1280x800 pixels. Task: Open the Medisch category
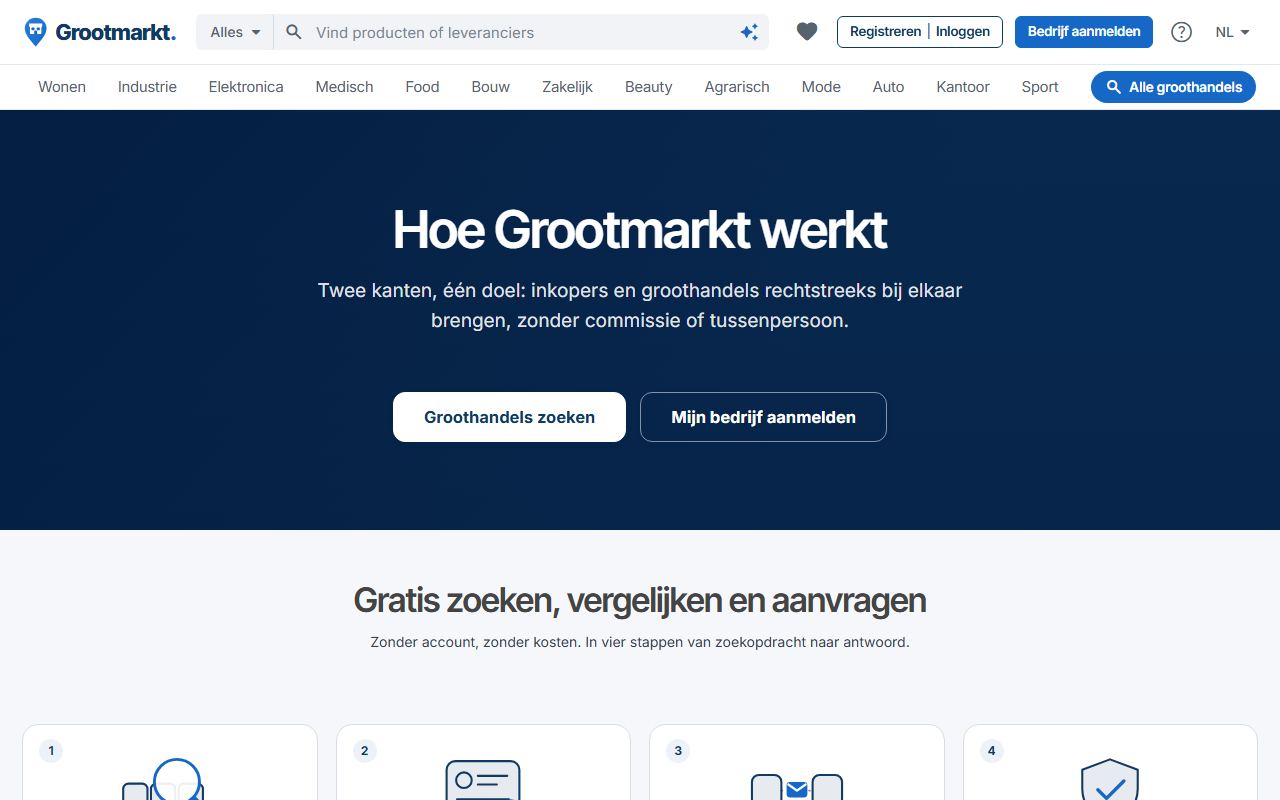(344, 87)
